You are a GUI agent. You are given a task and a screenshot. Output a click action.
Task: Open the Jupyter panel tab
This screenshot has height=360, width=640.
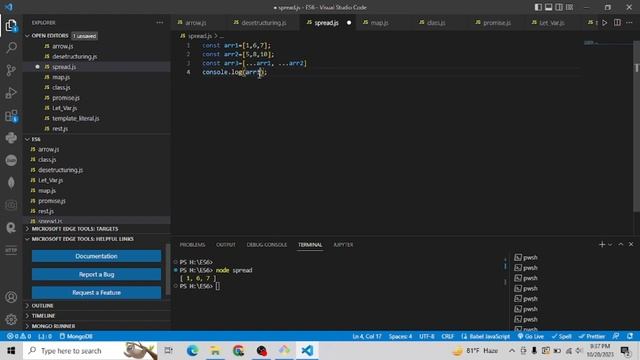pos(343,244)
